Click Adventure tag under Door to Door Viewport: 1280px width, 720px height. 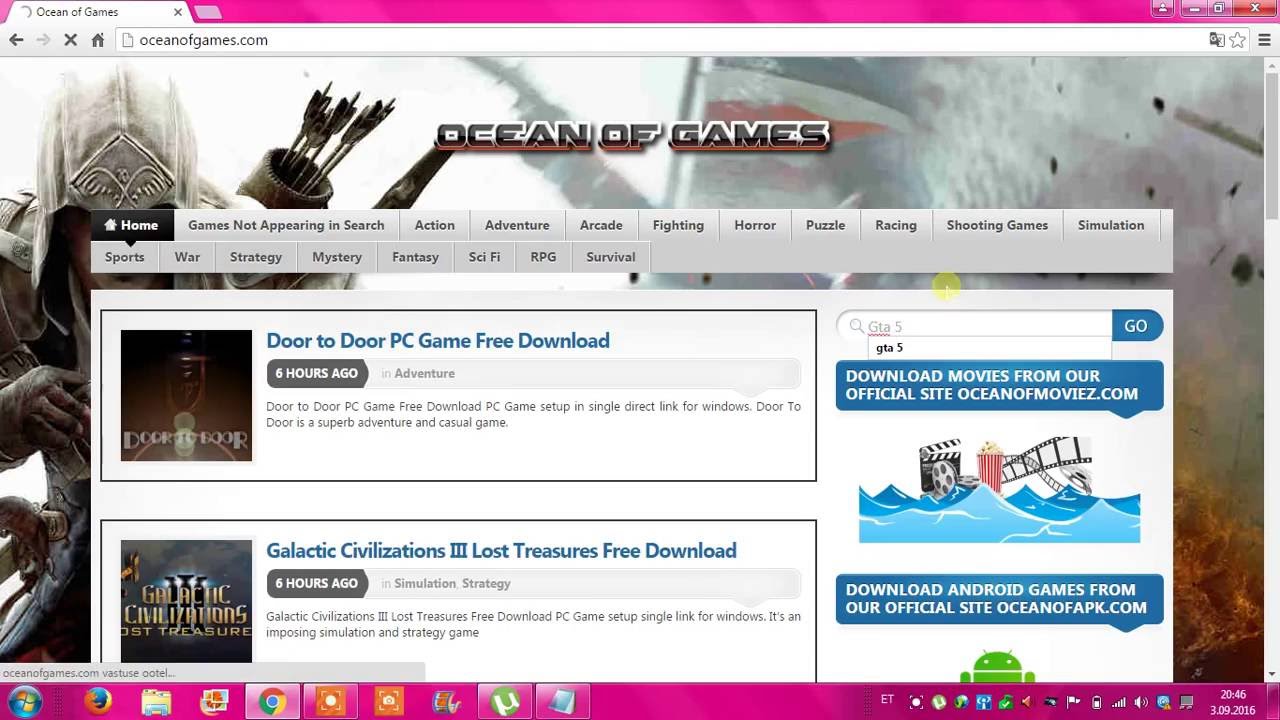point(424,373)
